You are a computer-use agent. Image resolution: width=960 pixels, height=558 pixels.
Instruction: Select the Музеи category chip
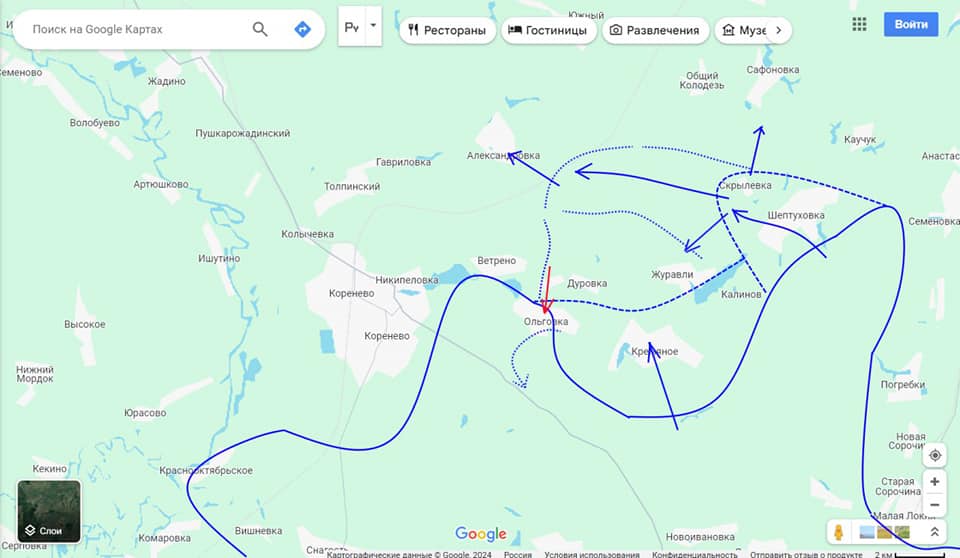point(742,30)
